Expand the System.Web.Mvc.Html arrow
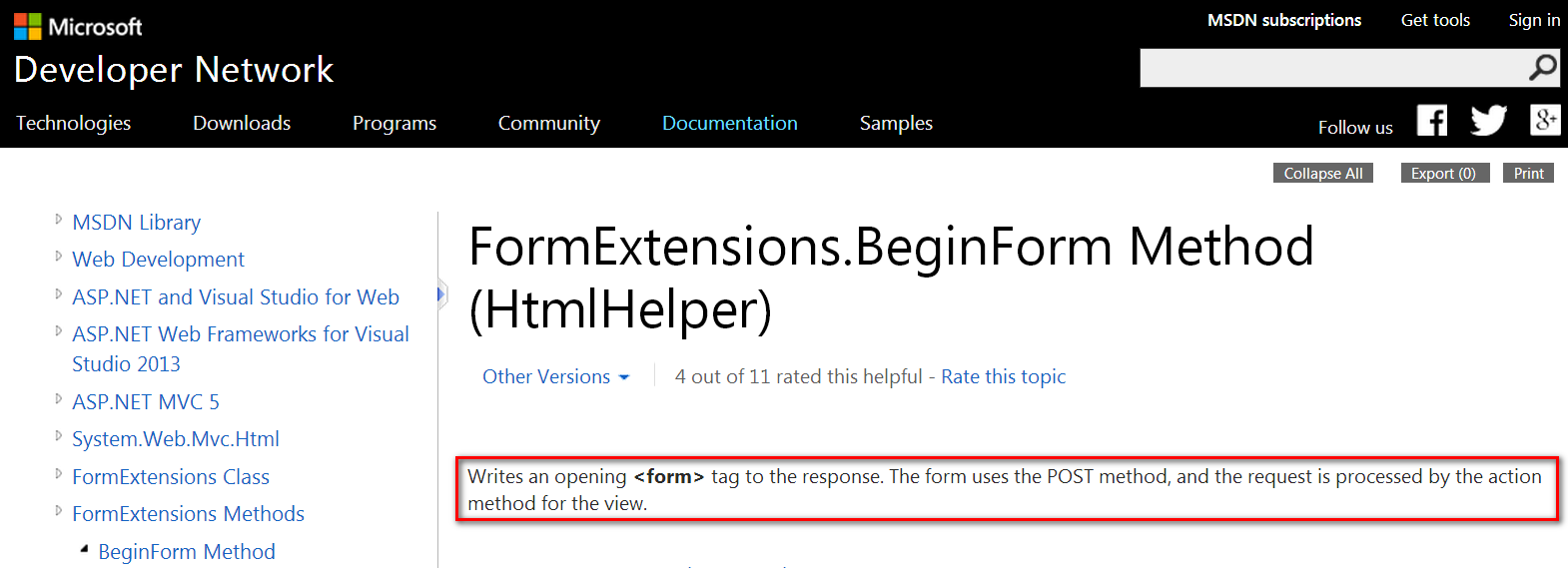1568x568 pixels. click(58, 436)
